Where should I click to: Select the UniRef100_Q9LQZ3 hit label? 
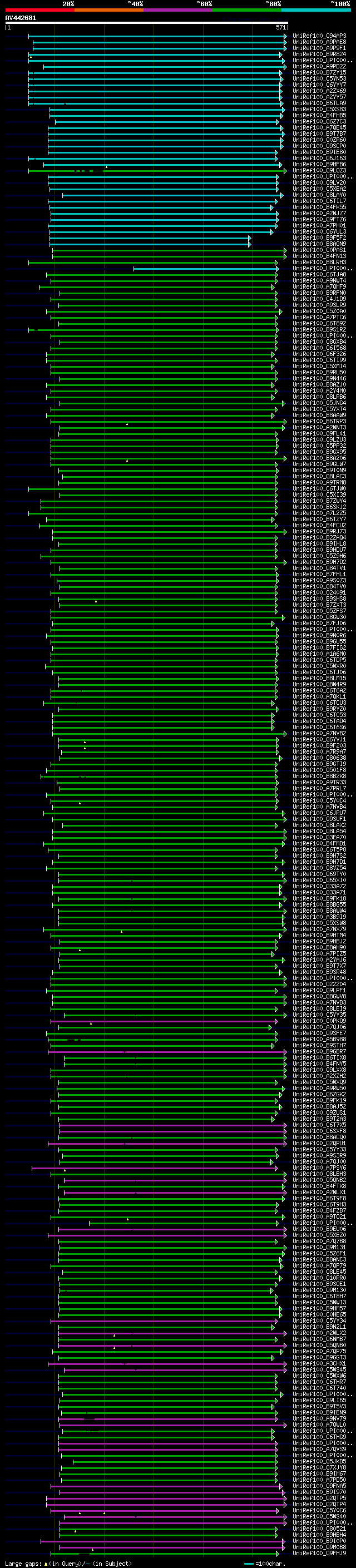pos(319,170)
